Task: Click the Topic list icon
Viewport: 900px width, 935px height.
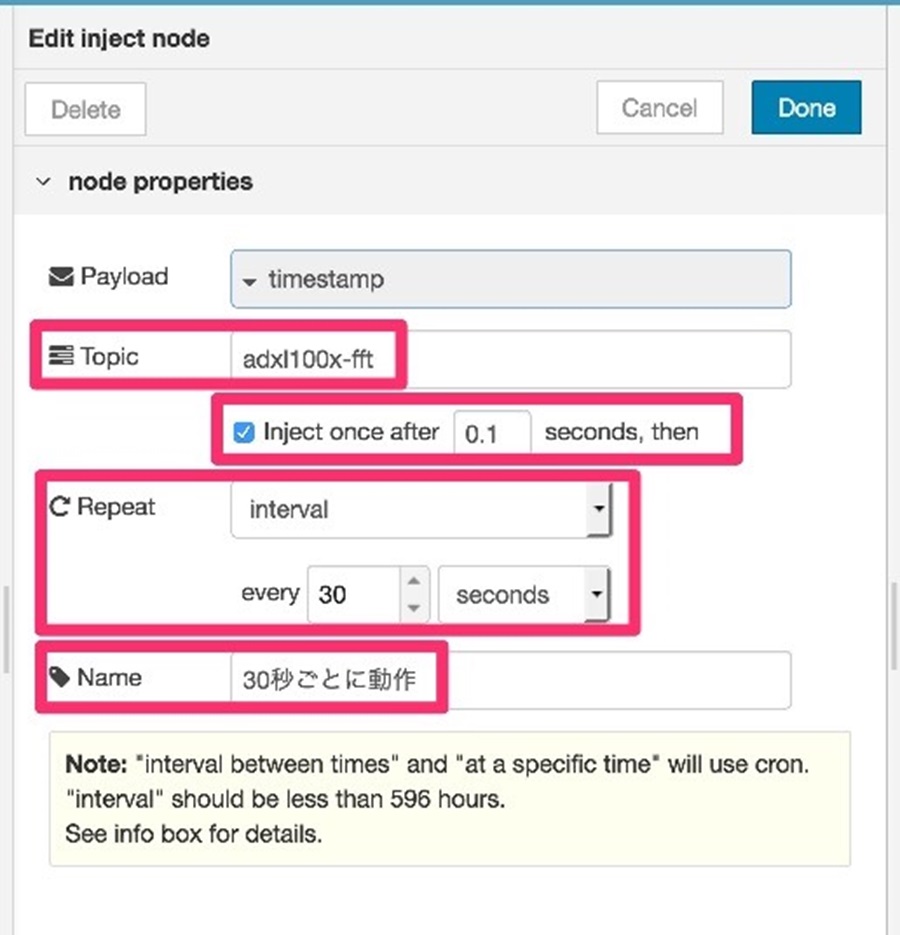Action: coord(61,355)
